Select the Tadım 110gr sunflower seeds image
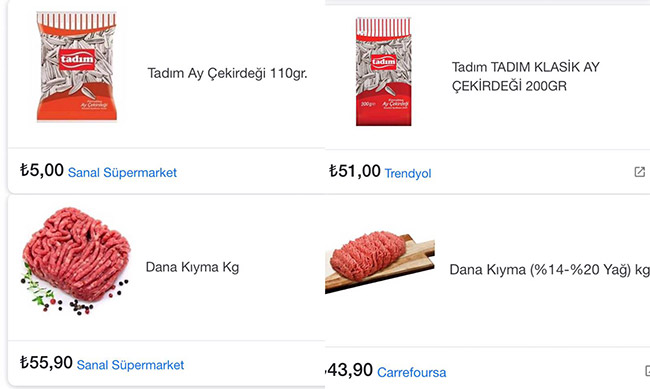The image size is (650, 389). click(77, 67)
